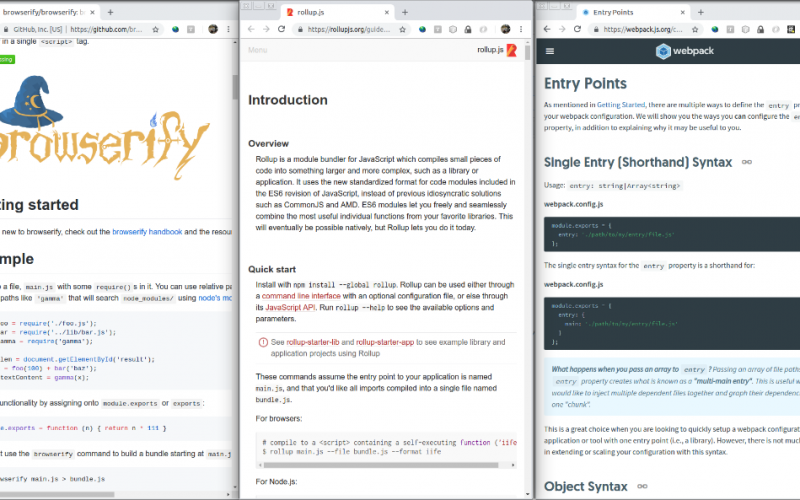Open the command line interface link
Image resolution: width=800 pixels, height=500 pixels.
pyautogui.click(x=301, y=296)
